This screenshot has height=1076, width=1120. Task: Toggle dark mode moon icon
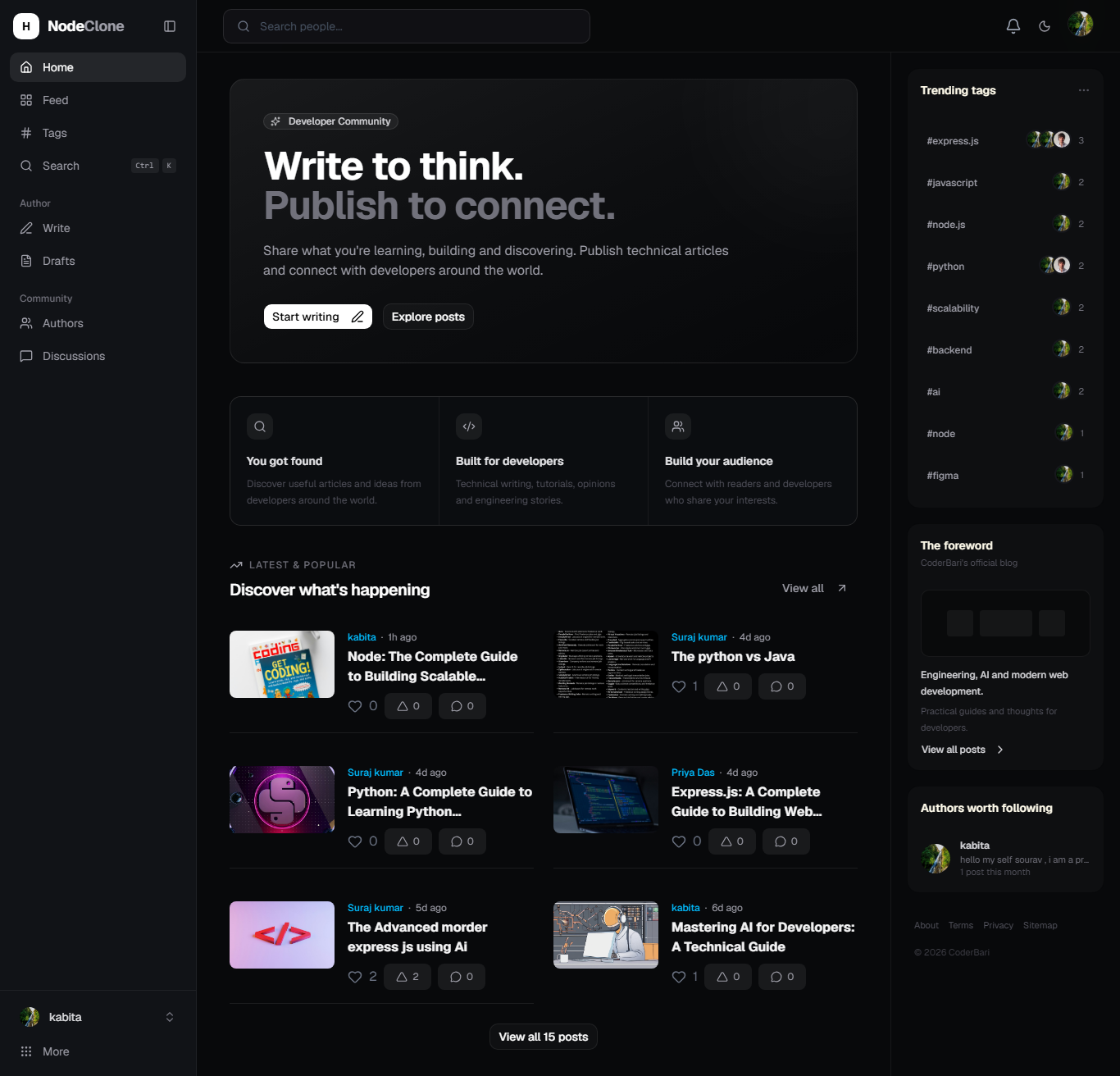[1045, 26]
